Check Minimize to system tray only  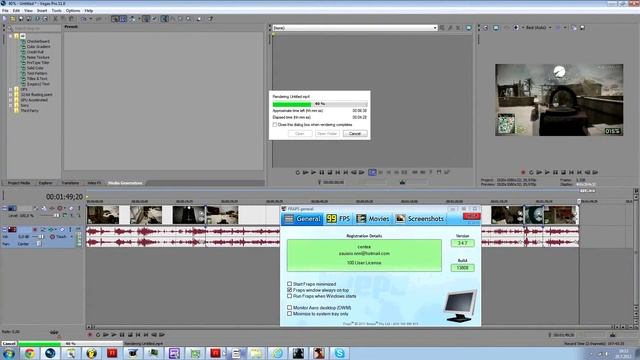point(289,313)
